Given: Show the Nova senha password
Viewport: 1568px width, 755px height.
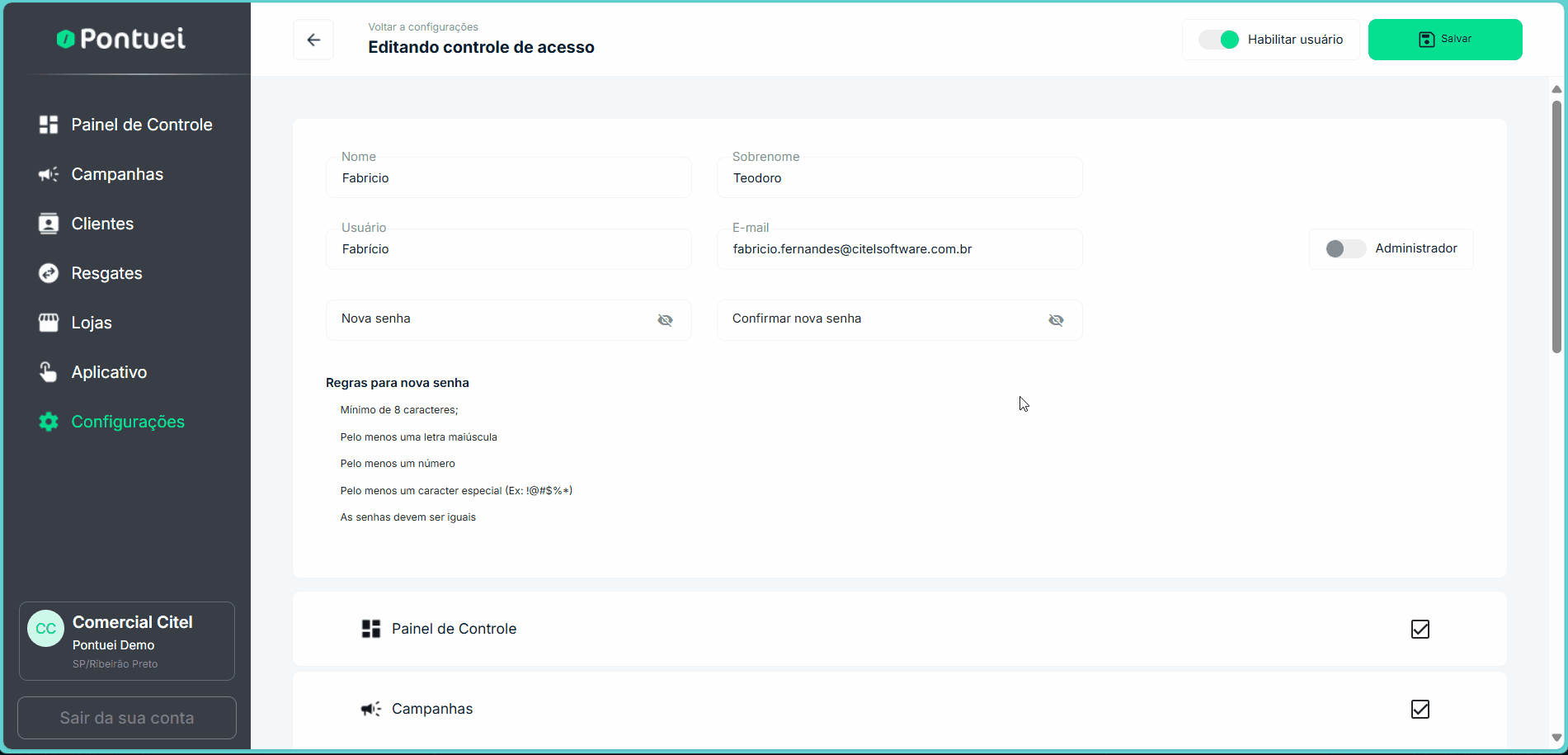Looking at the screenshot, I should click(x=665, y=320).
